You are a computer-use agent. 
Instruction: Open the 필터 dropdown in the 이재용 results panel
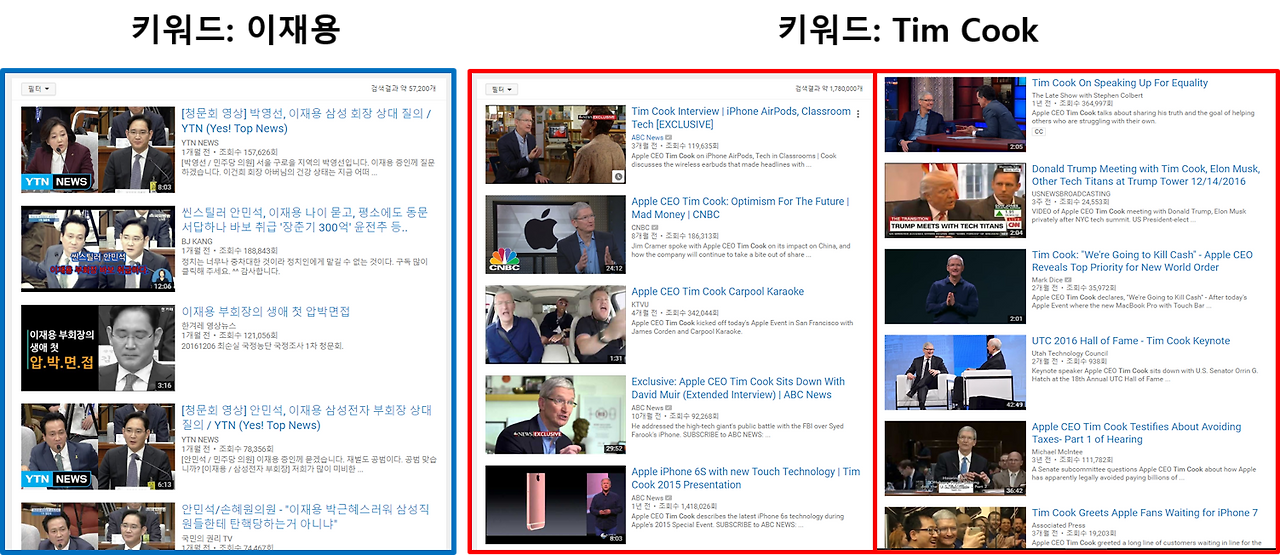pyautogui.click(x=38, y=89)
